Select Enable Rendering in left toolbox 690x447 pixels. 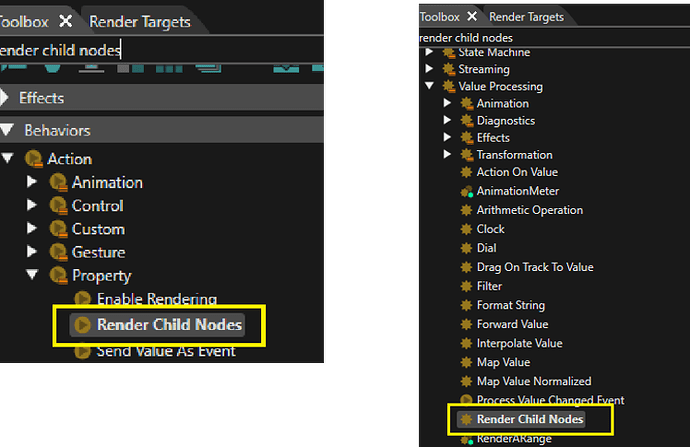157,299
